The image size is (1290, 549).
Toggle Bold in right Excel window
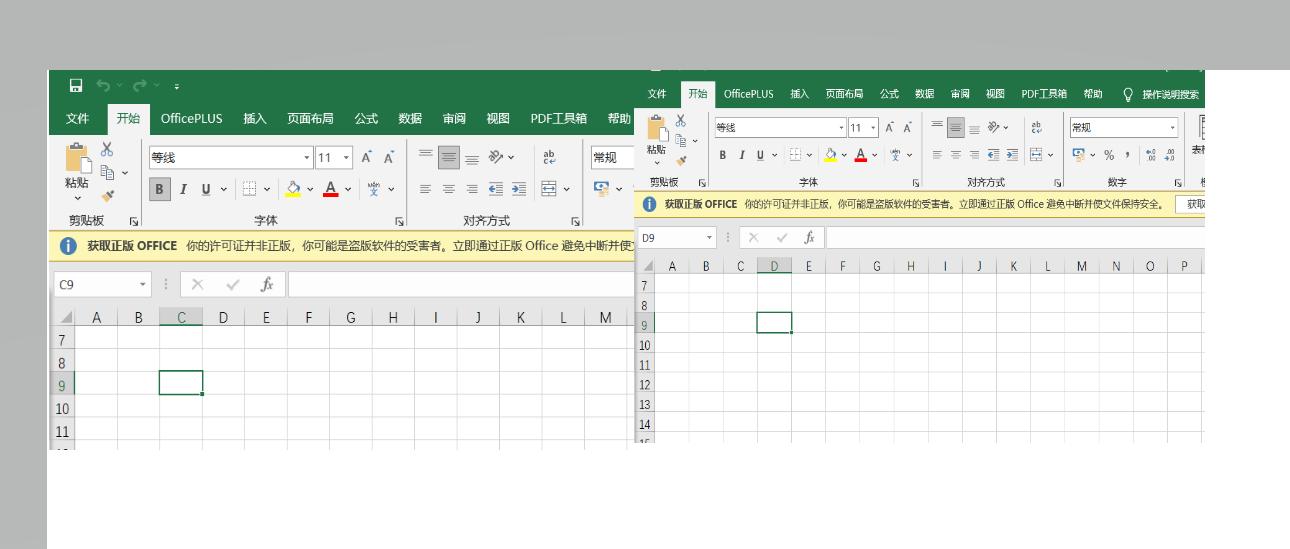pos(723,155)
